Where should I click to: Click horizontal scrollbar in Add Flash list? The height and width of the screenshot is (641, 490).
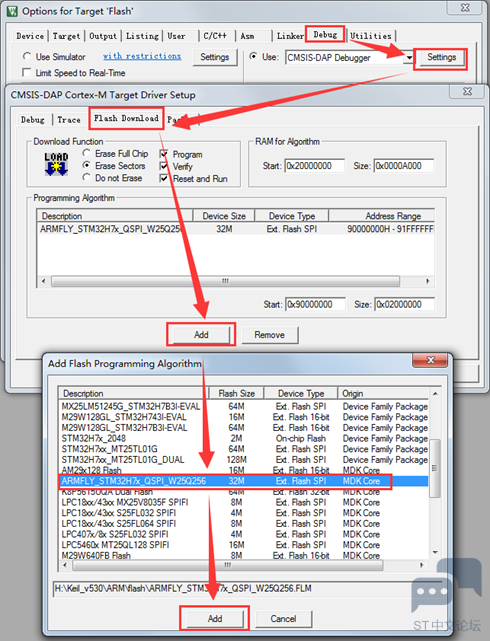228,565
